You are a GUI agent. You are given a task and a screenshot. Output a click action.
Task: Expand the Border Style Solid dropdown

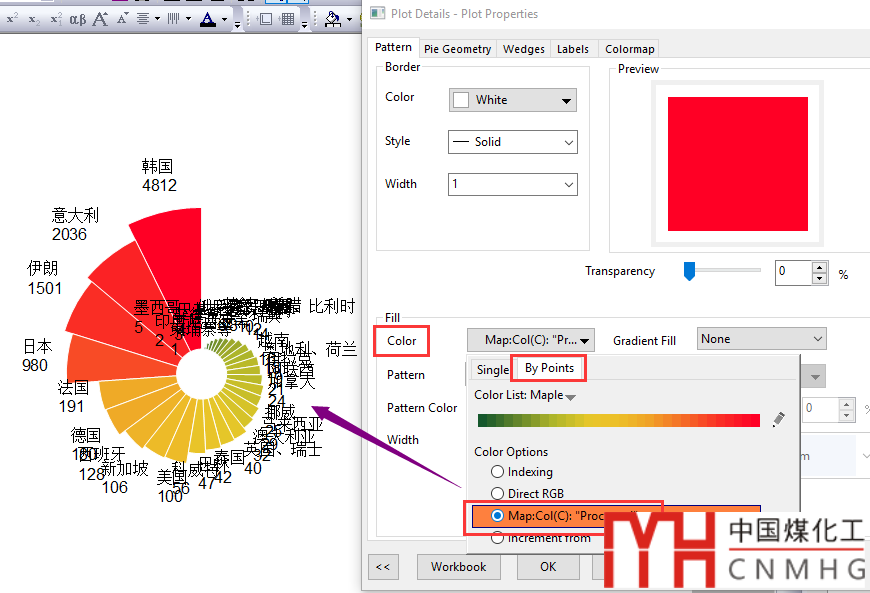[x=513, y=142]
